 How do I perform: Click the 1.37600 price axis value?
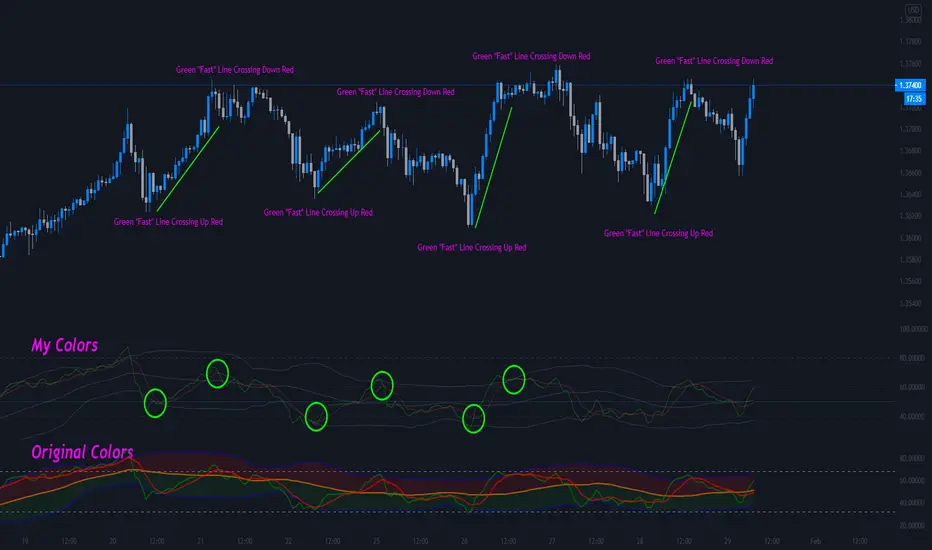(x=910, y=64)
